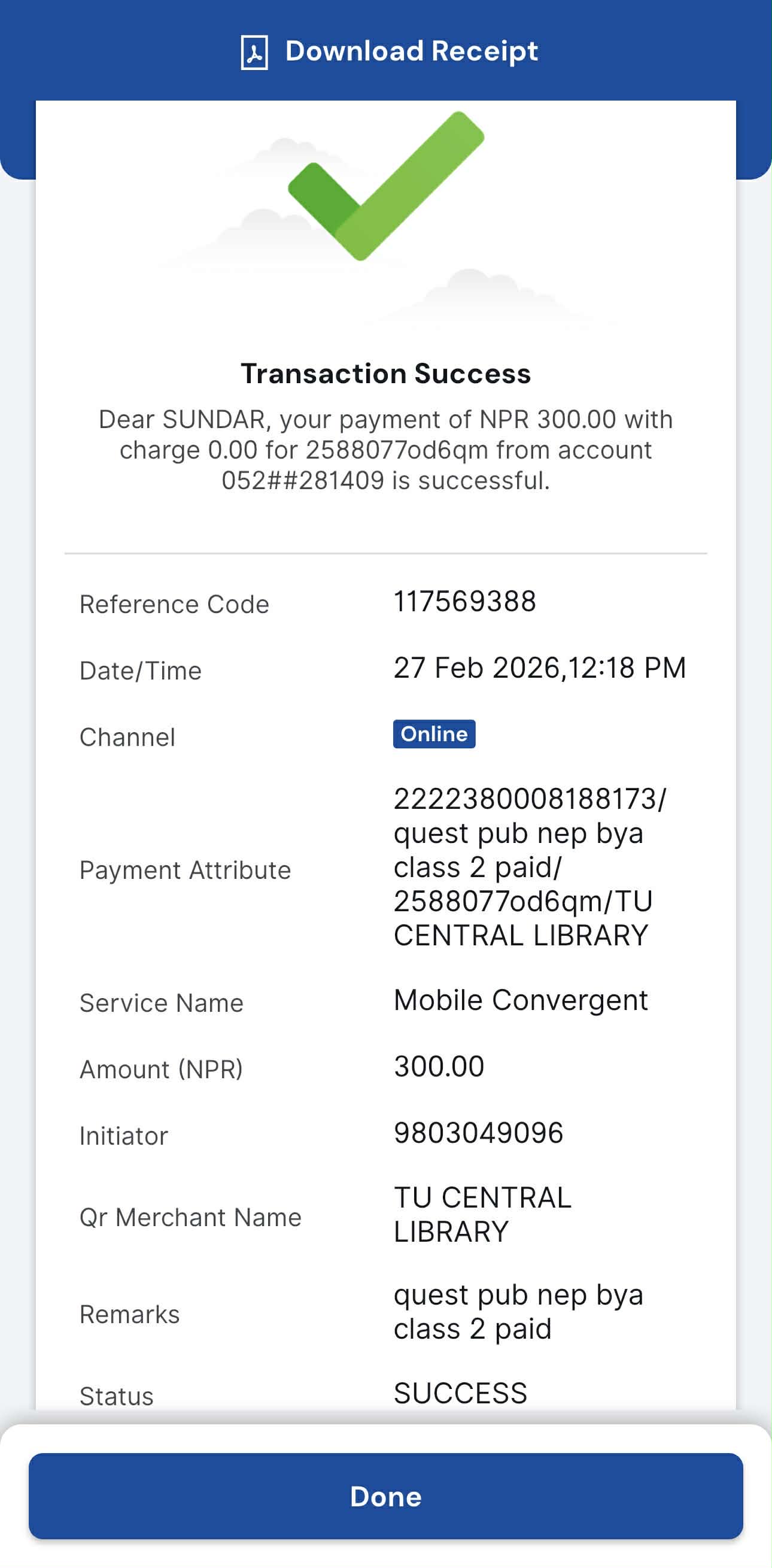Tap the Online channel badge
This screenshot has width=772, height=1568.
point(434,734)
